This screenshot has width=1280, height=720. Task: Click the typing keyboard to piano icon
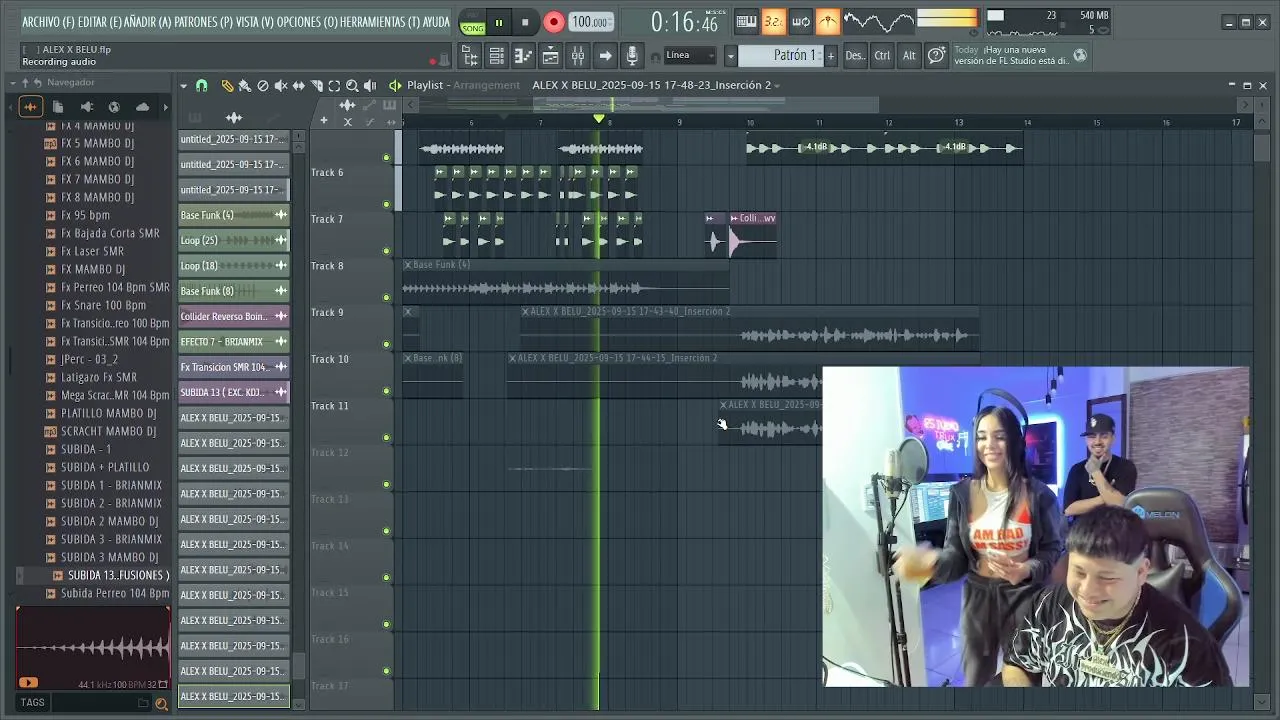click(x=746, y=21)
